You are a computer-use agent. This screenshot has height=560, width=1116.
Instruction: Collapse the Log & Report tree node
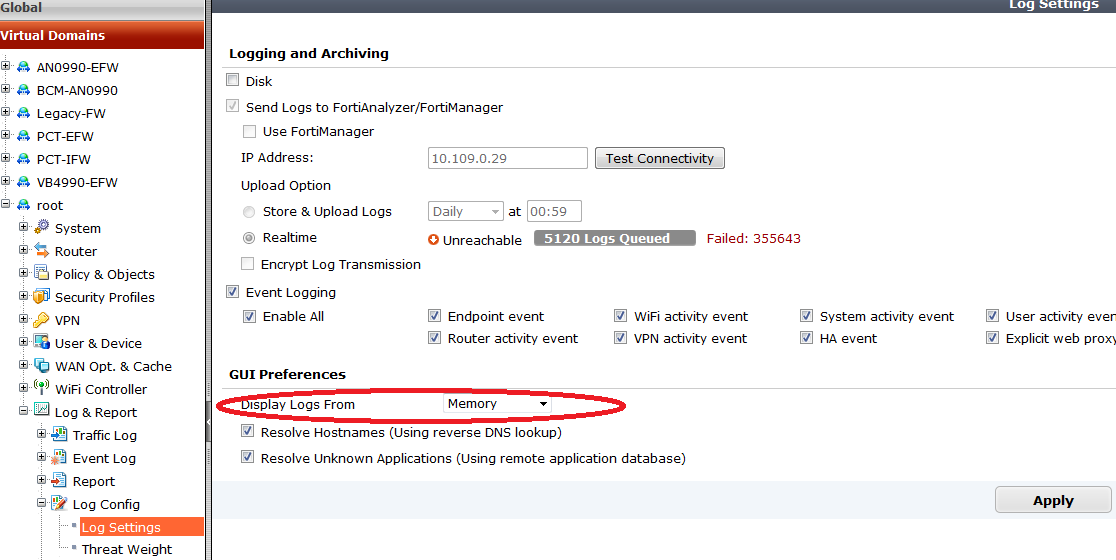(24, 412)
